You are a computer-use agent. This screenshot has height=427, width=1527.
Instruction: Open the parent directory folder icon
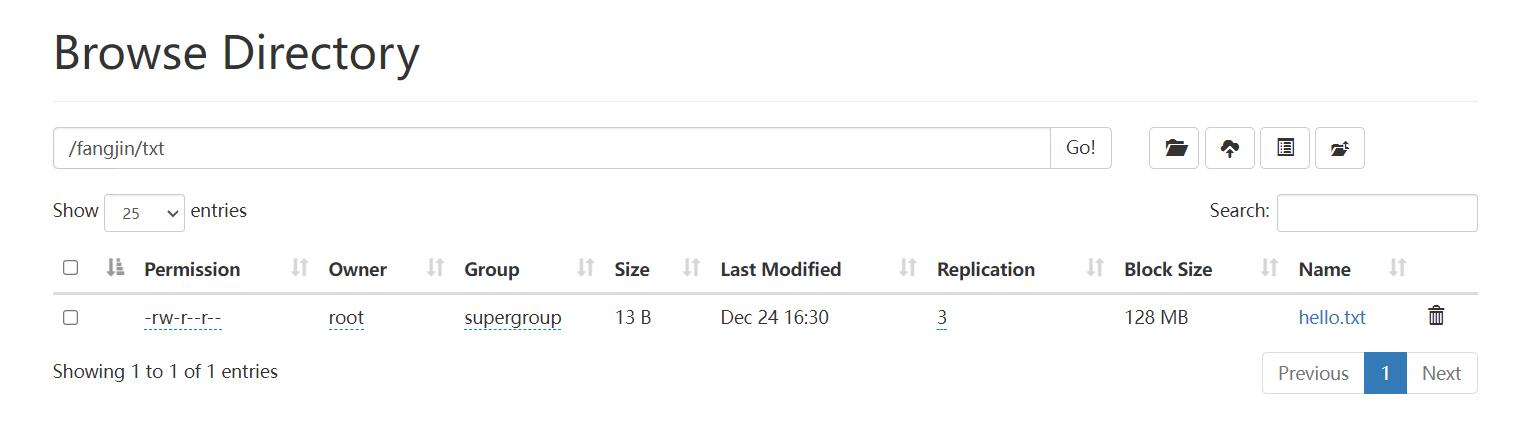coord(1174,148)
